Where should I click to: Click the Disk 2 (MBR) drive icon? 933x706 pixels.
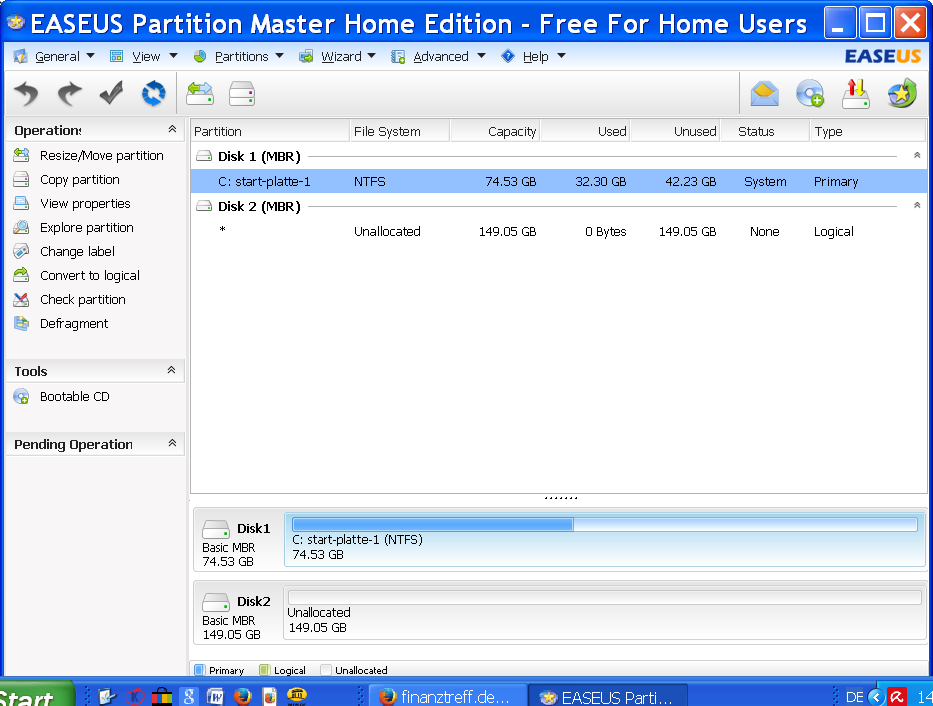(204, 206)
